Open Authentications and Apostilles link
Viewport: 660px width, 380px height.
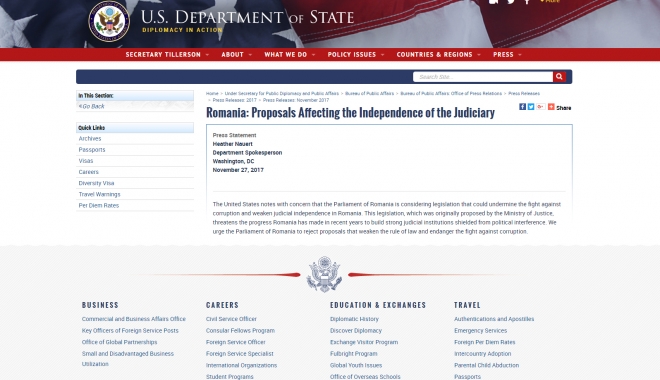tap(494, 319)
